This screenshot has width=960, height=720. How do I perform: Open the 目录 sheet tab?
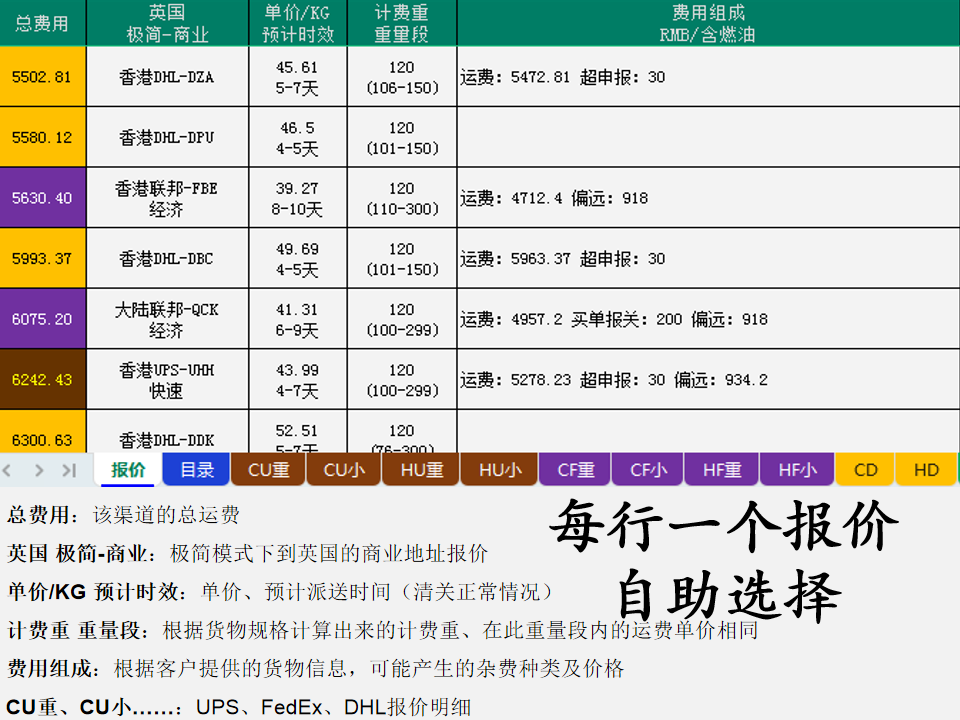(x=197, y=470)
